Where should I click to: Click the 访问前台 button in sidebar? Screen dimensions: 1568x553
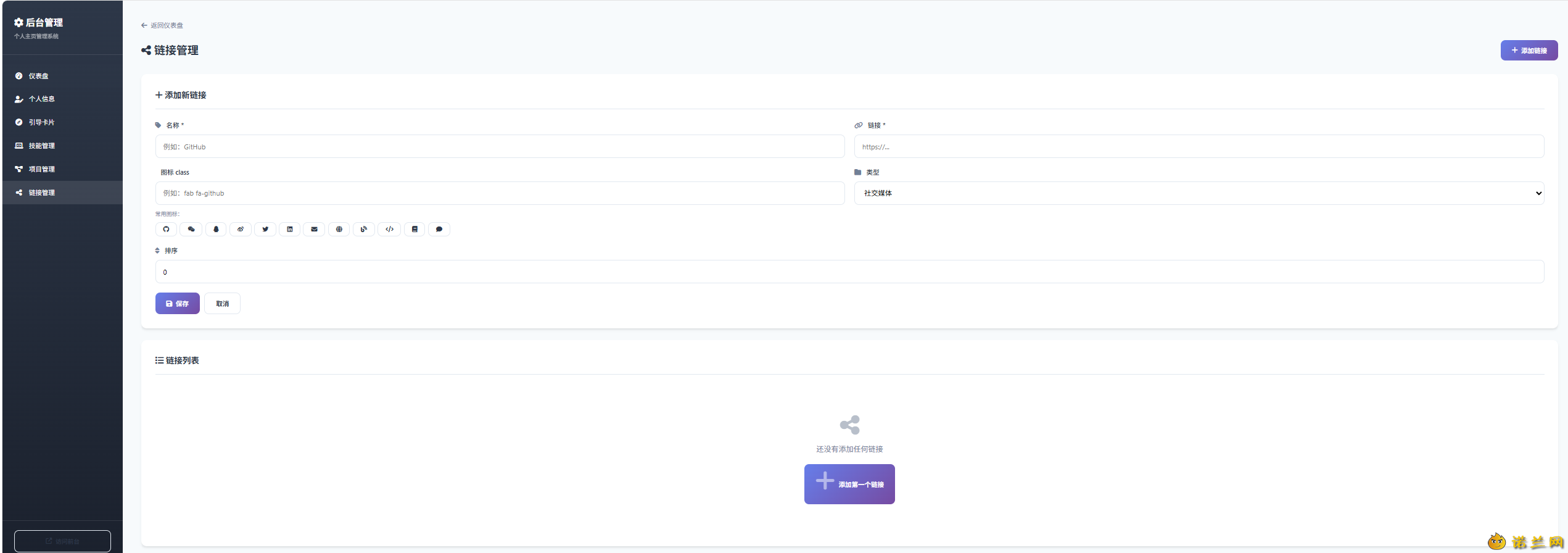(x=62, y=541)
